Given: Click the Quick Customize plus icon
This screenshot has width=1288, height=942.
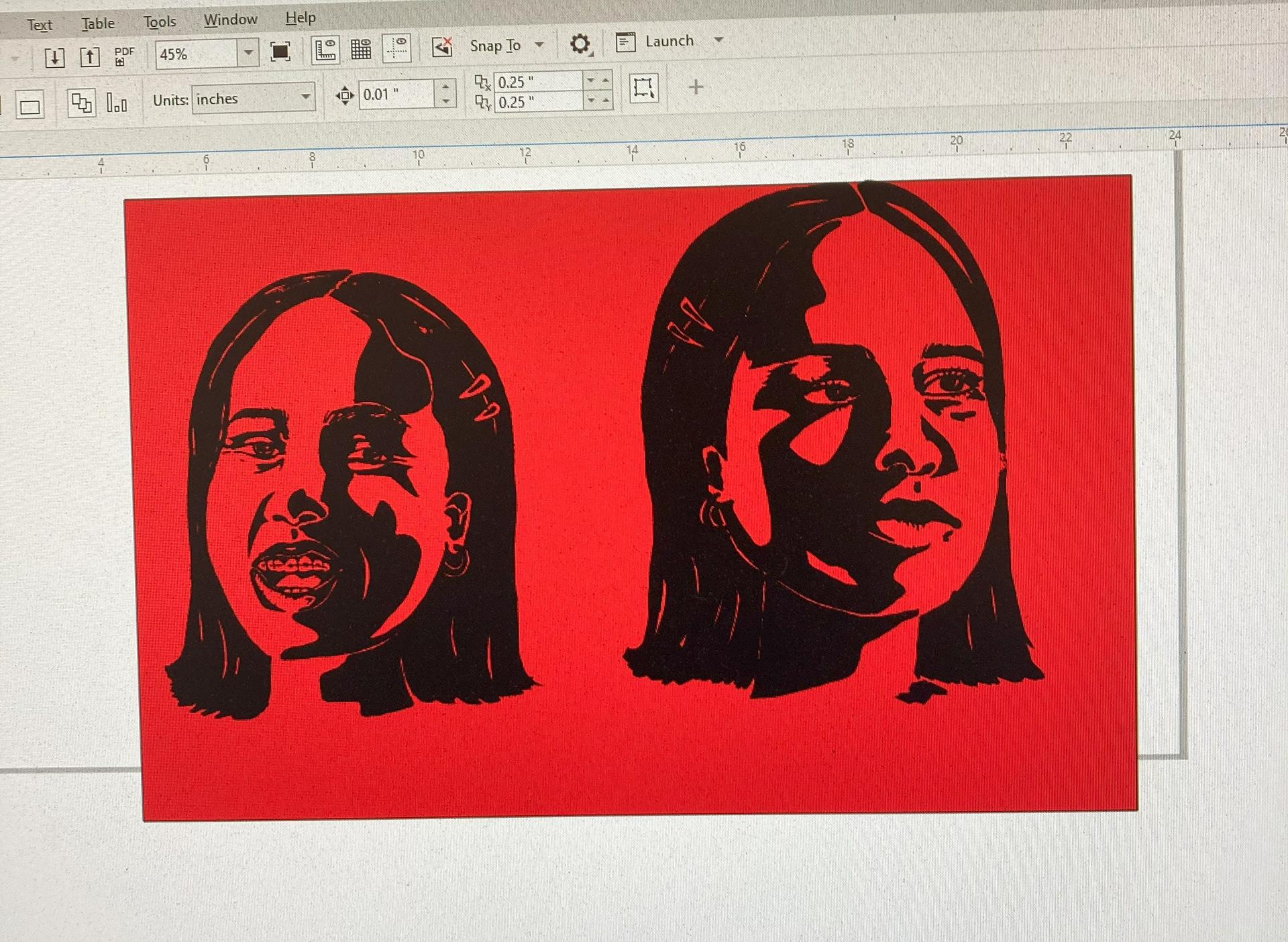Looking at the screenshot, I should pyautogui.click(x=696, y=87).
